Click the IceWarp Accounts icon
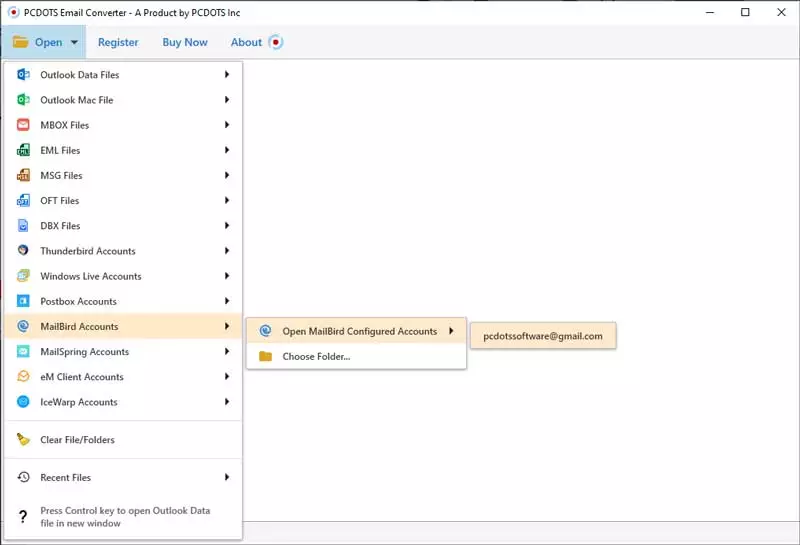 point(23,402)
